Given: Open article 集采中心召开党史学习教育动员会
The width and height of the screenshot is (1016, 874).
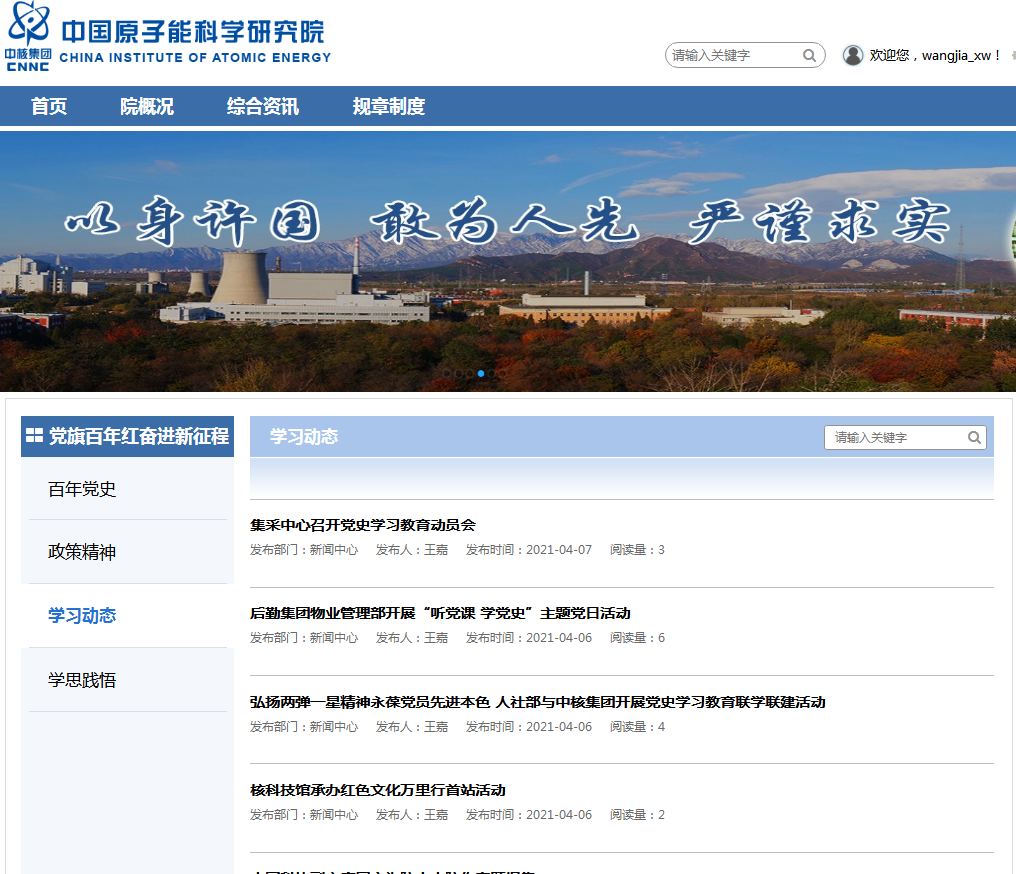Looking at the screenshot, I should coord(363,525).
